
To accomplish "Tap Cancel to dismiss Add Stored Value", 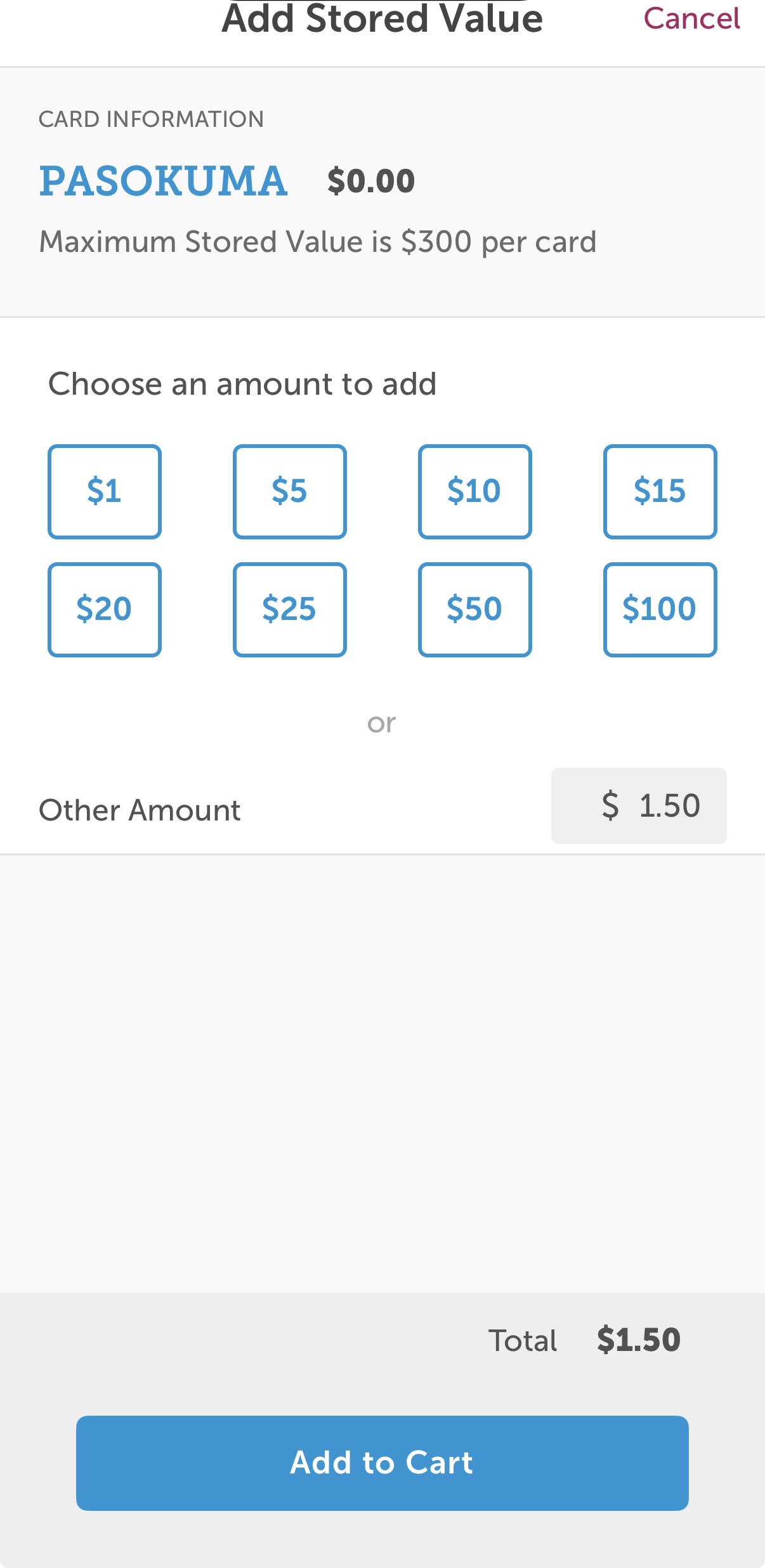I will (691, 19).
